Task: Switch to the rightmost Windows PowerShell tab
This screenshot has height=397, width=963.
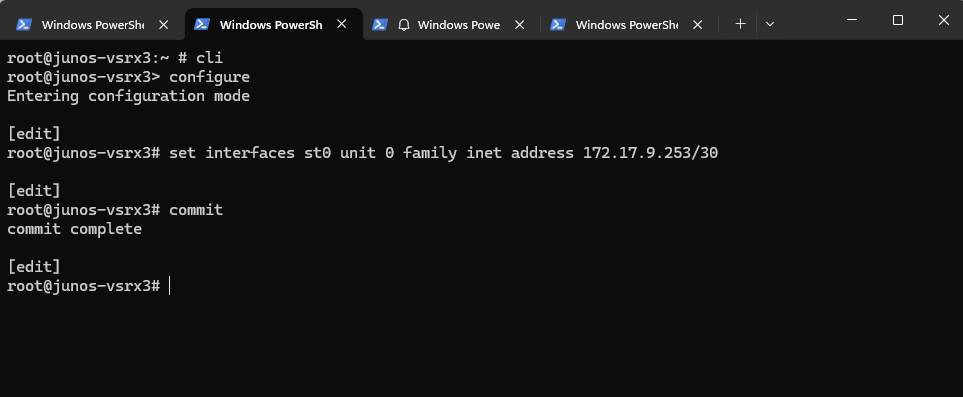Action: point(626,25)
